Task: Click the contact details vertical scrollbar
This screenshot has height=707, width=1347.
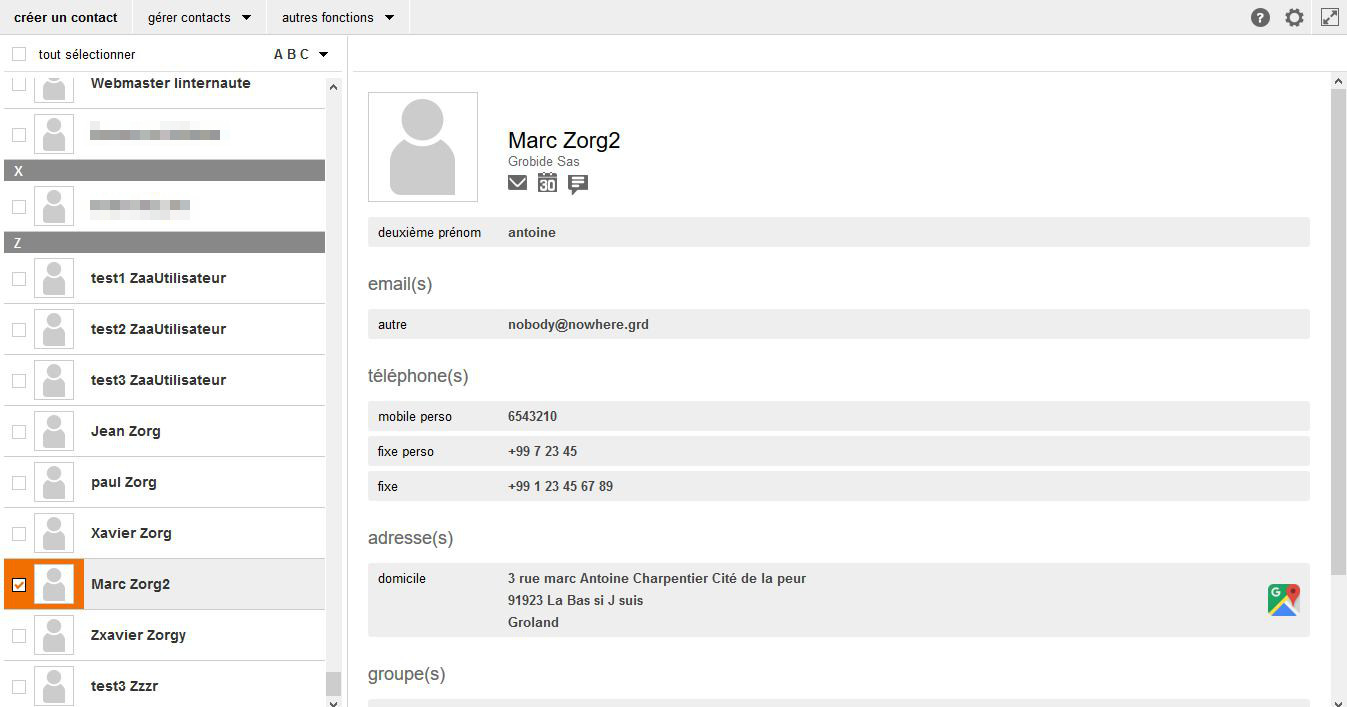Action: 1338,330
